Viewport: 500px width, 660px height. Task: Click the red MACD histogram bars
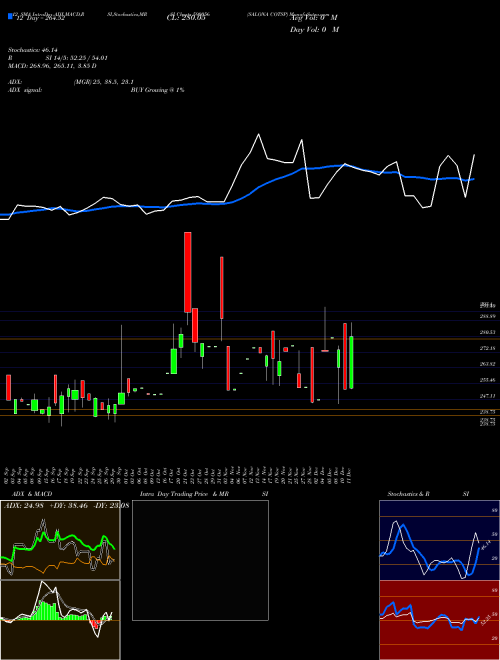(96, 624)
